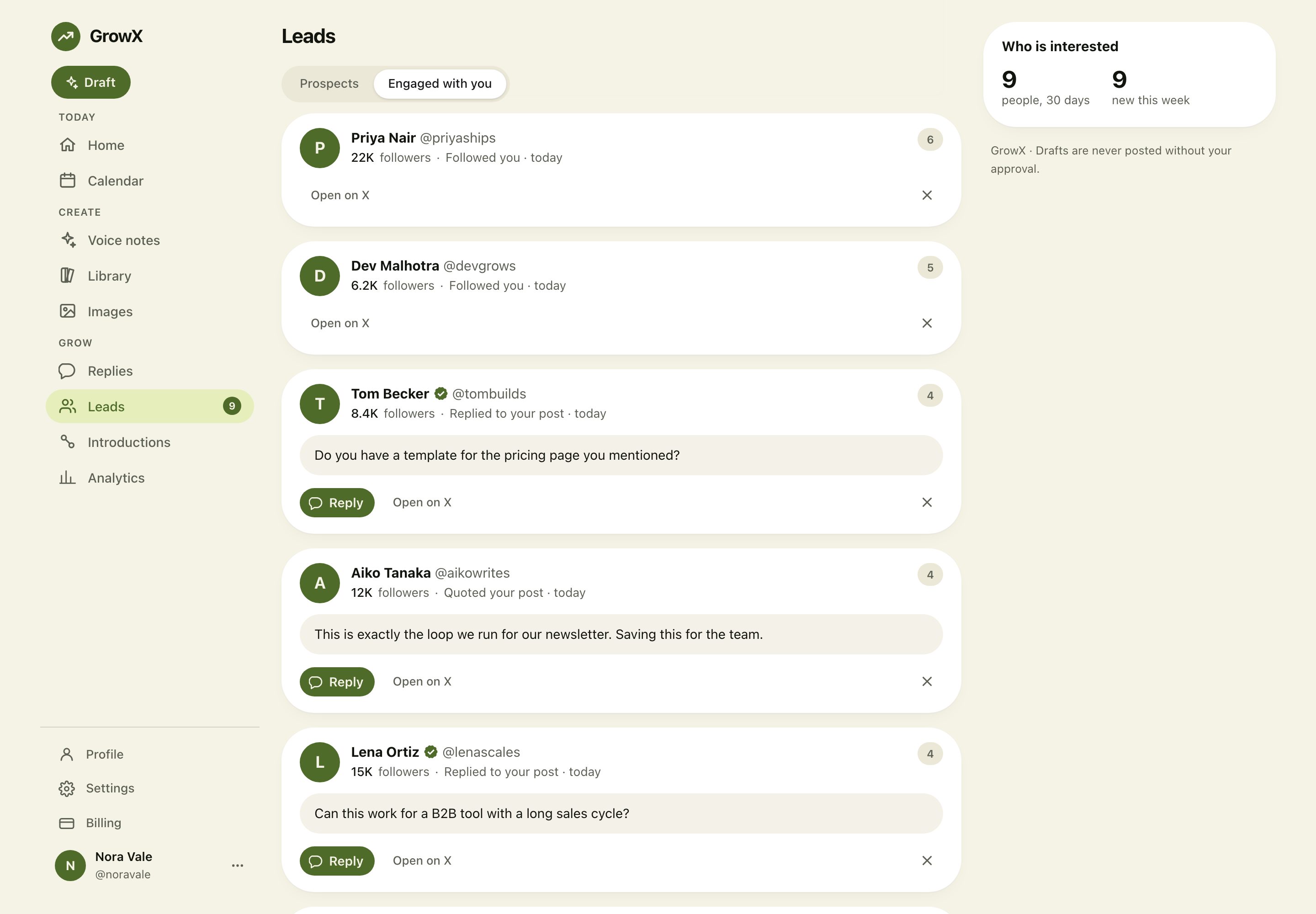The image size is (1316, 914).
Task: Switch to the Prospects tab
Action: coord(329,84)
